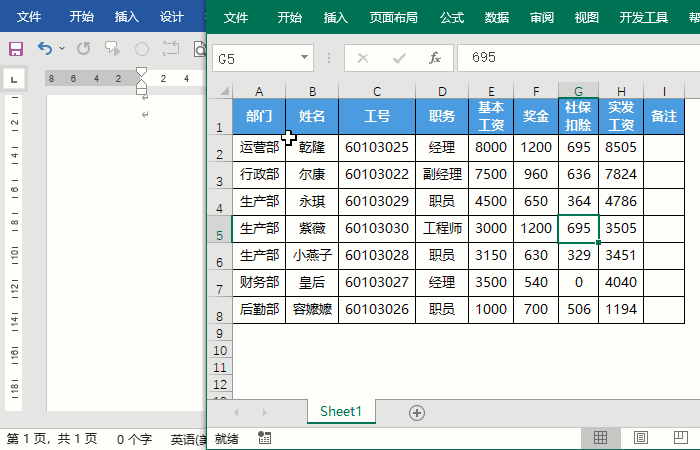This screenshot has width=700, height=450.
Task: Select column G header
Action: (579, 91)
